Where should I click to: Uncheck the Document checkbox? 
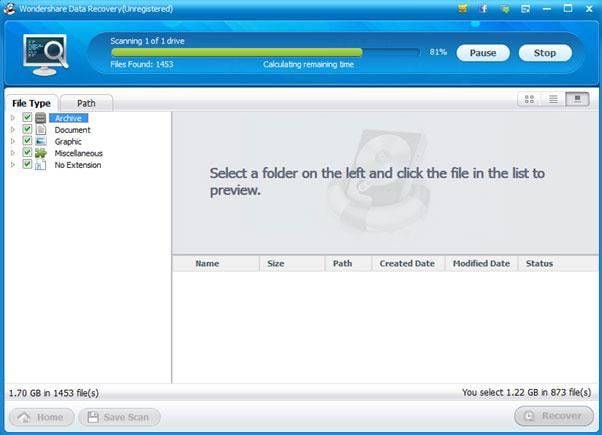coord(27,129)
